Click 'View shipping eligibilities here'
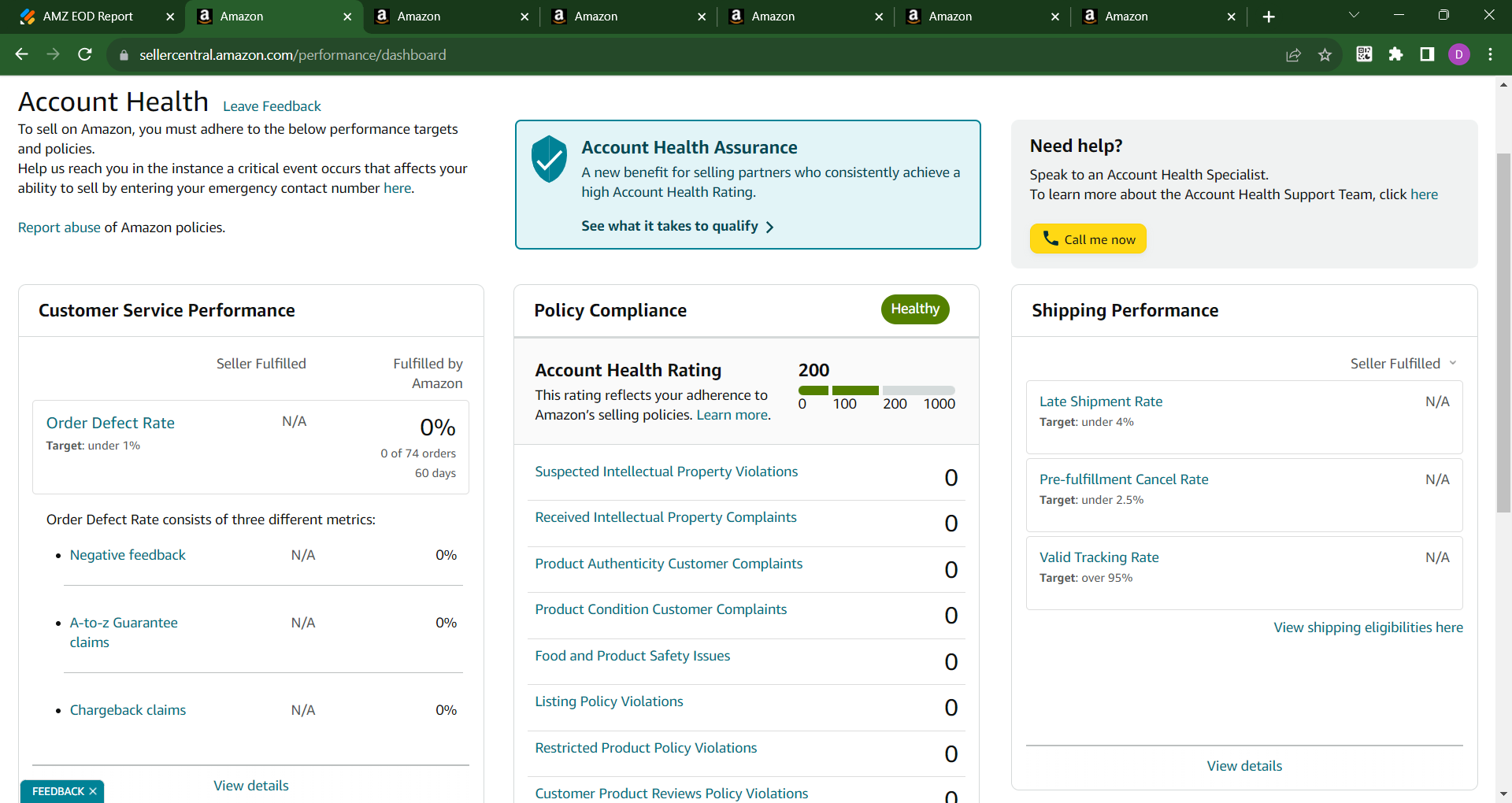The height and width of the screenshot is (803, 1512). pos(1369,627)
